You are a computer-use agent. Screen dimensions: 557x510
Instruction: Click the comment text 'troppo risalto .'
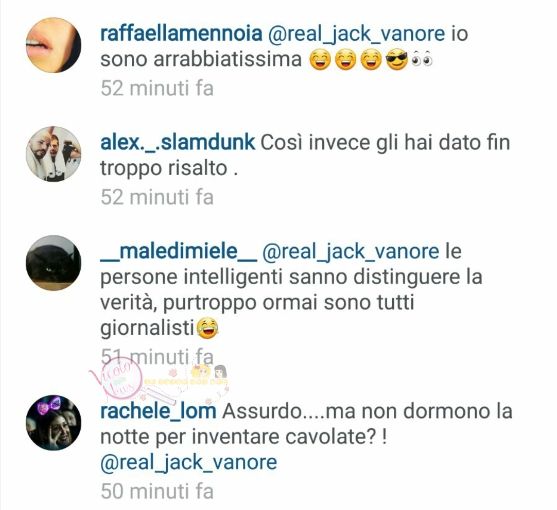click(x=169, y=168)
